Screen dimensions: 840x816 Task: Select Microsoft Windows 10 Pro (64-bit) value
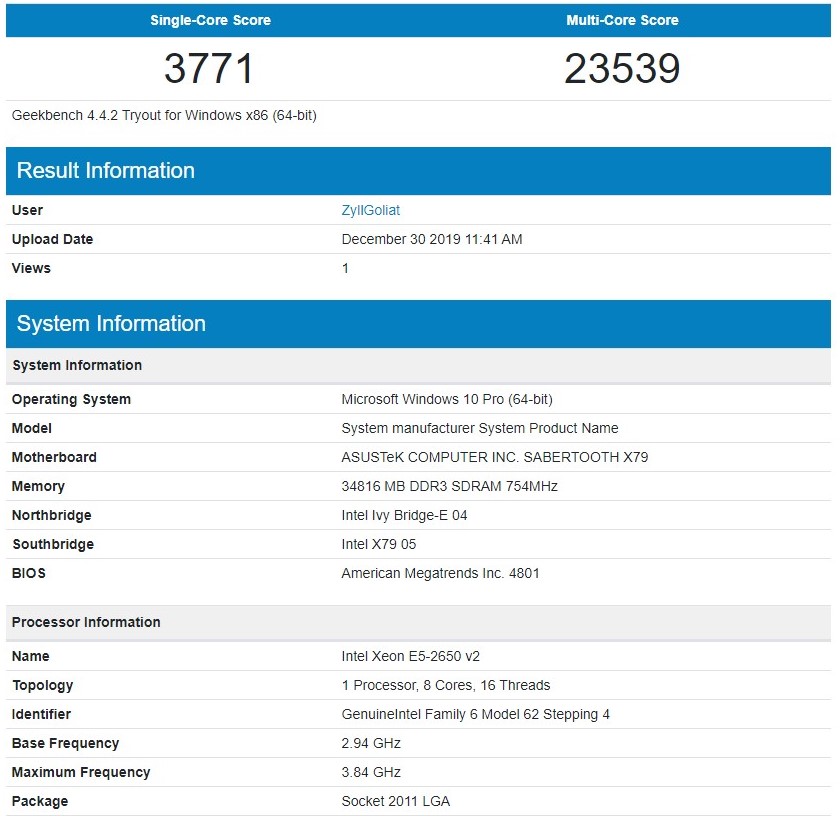[447, 399]
